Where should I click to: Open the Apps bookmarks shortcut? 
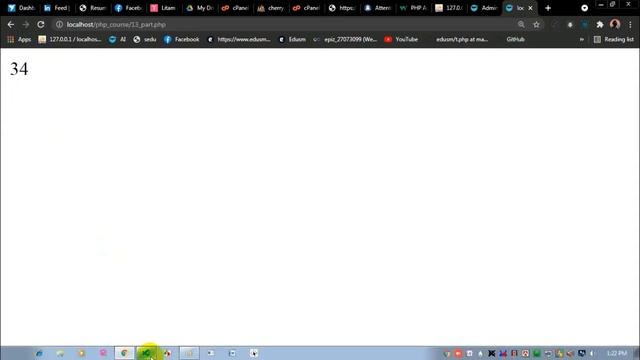pos(19,40)
